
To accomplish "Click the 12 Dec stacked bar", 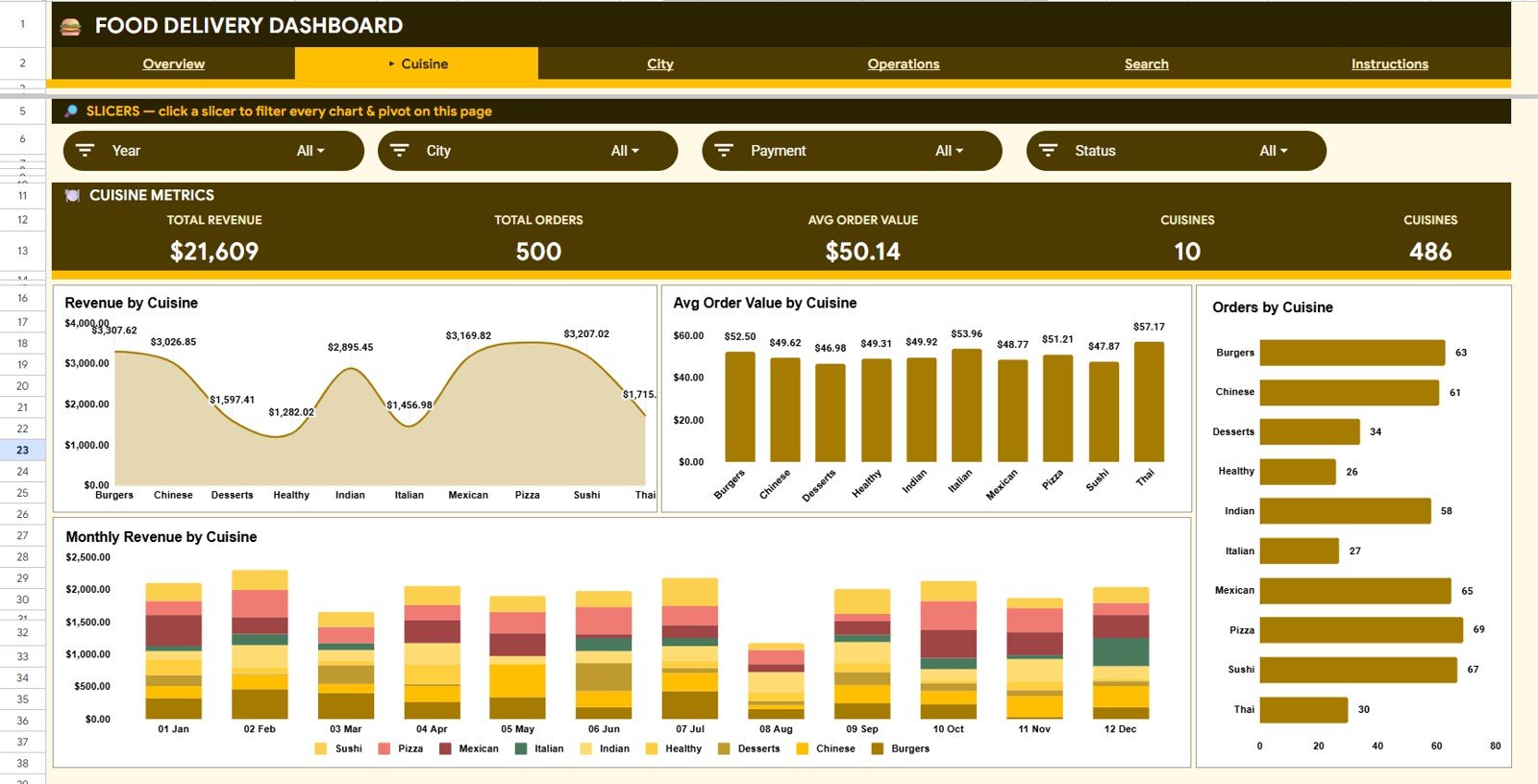I will (x=1121, y=653).
